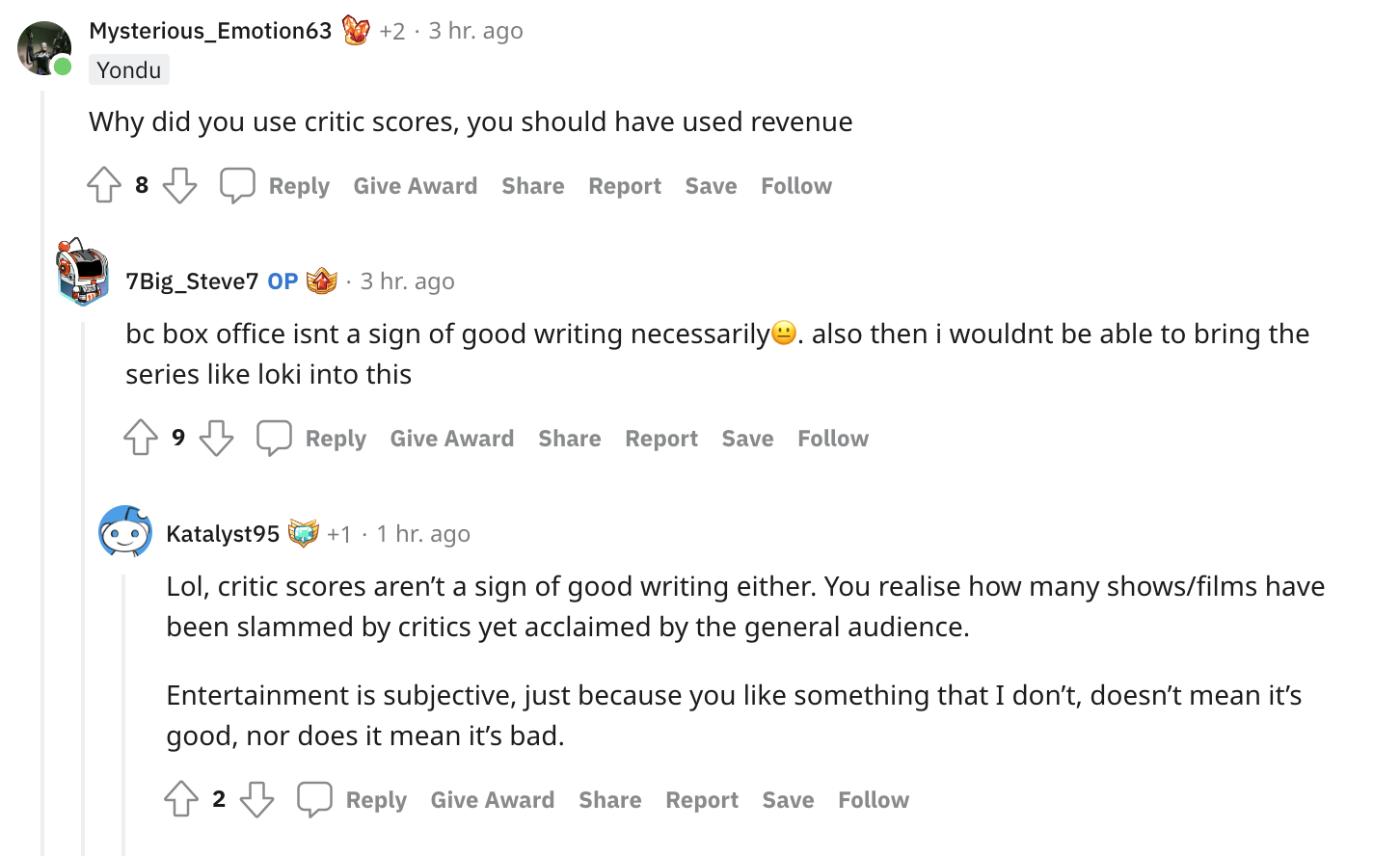Upvote Katalyst95's comment
The image size is (1400, 856).
(181, 799)
